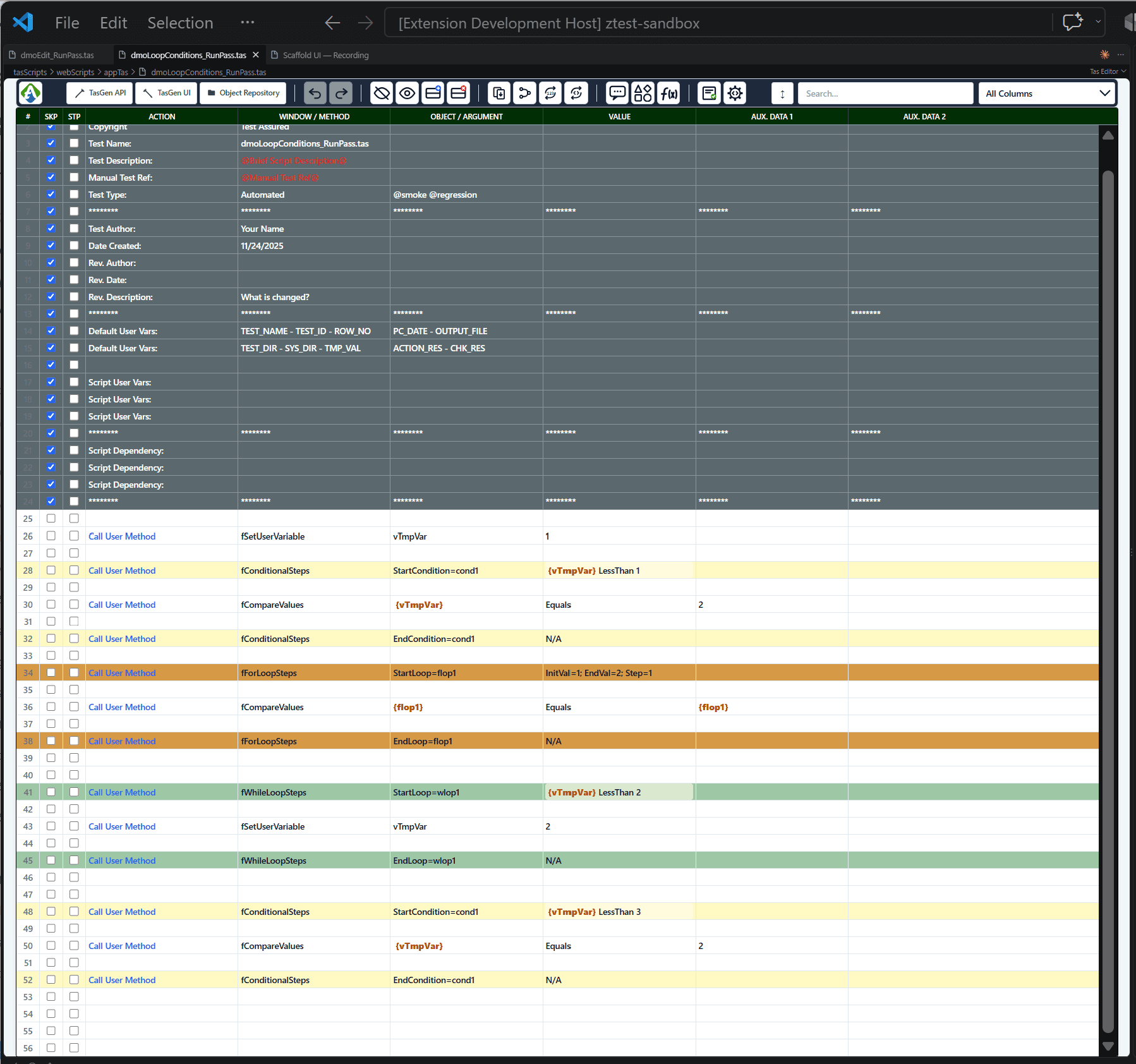This screenshot has width=1136, height=1064.
Task: Tick the STP checkbox on row 28
Action: (x=74, y=570)
